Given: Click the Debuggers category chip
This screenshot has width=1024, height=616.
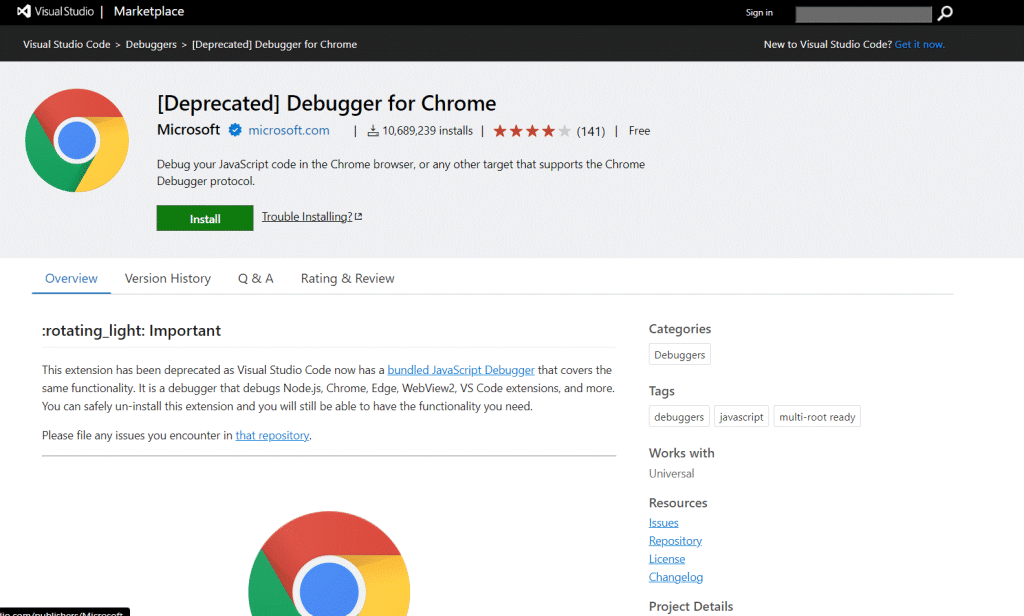Looking at the screenshot, I should (x=680, y=354).
